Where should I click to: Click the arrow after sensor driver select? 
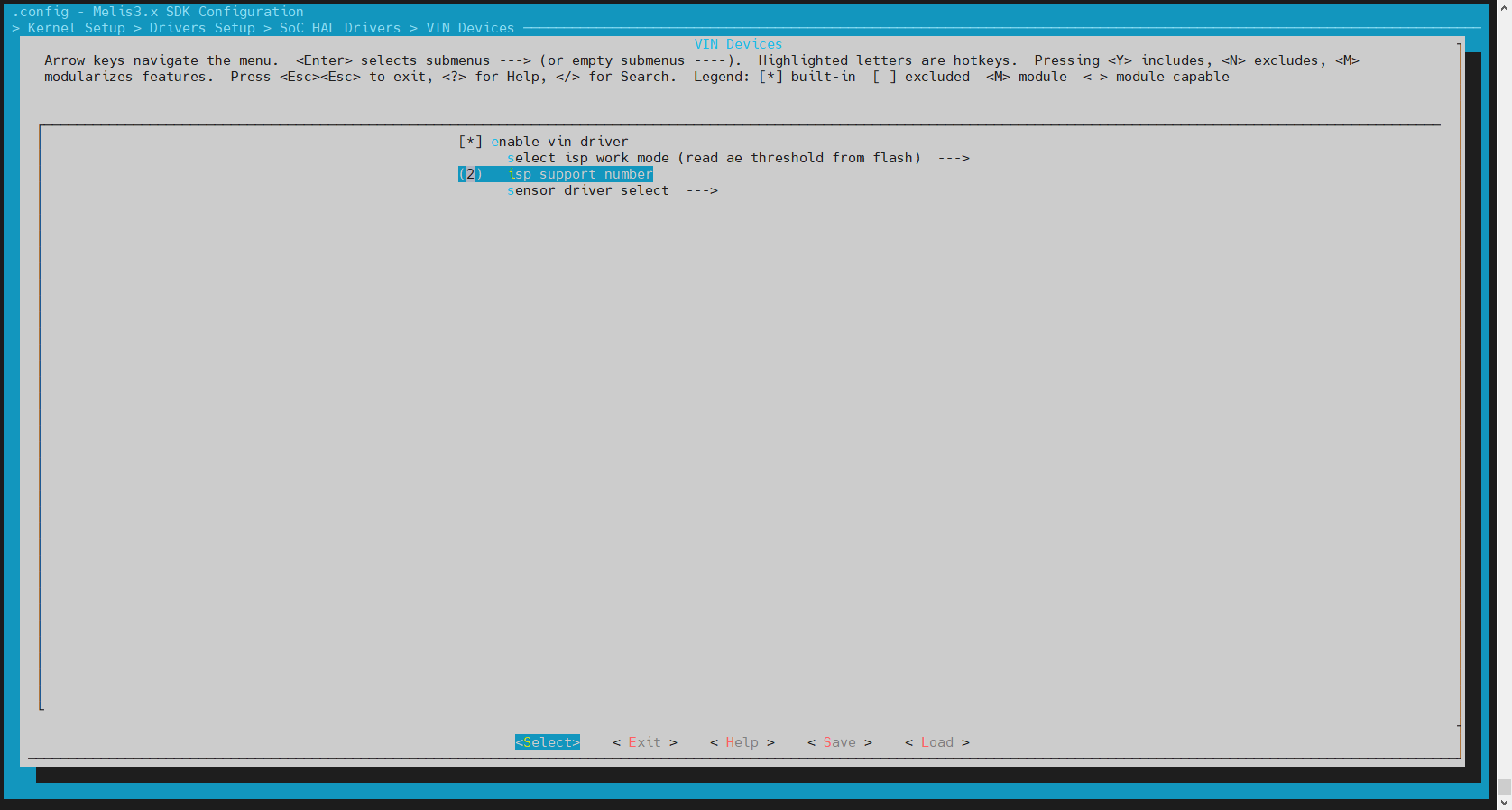(x=702, y=190)
